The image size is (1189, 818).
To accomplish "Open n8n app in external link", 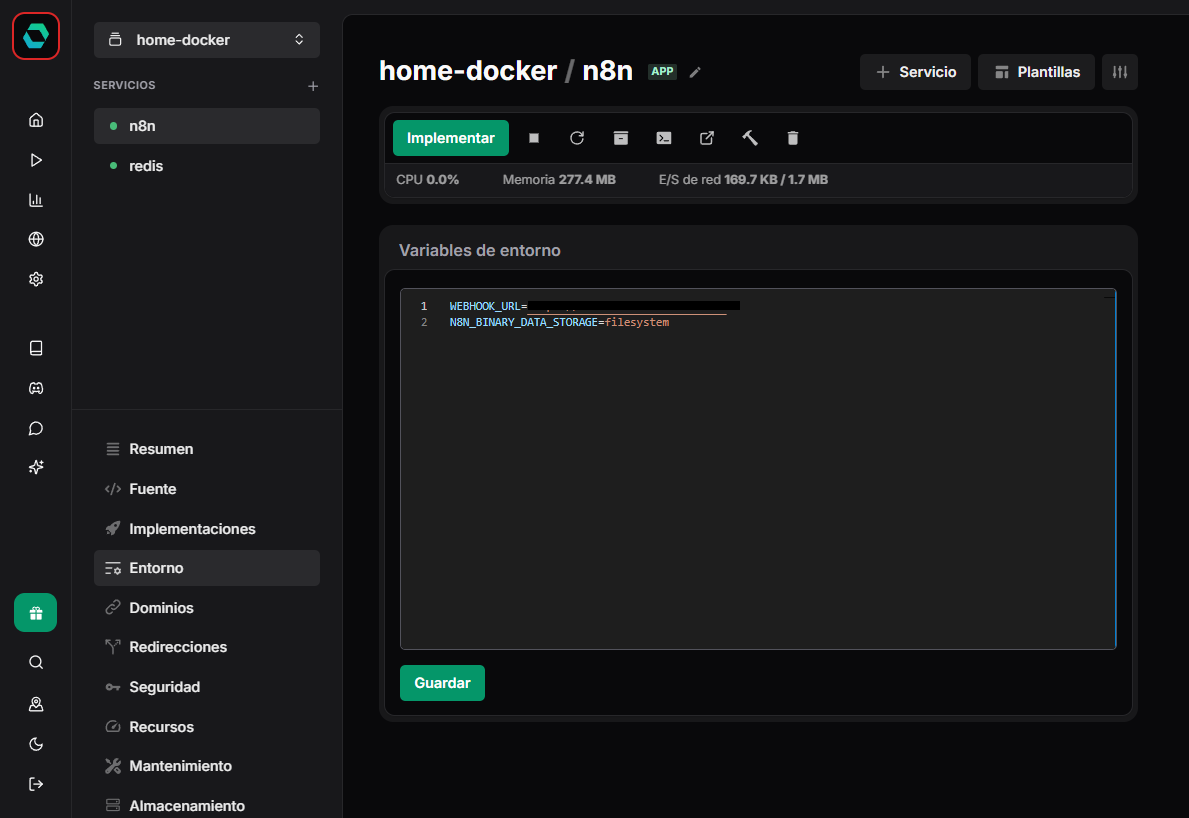I will click(x=707, y=138).
